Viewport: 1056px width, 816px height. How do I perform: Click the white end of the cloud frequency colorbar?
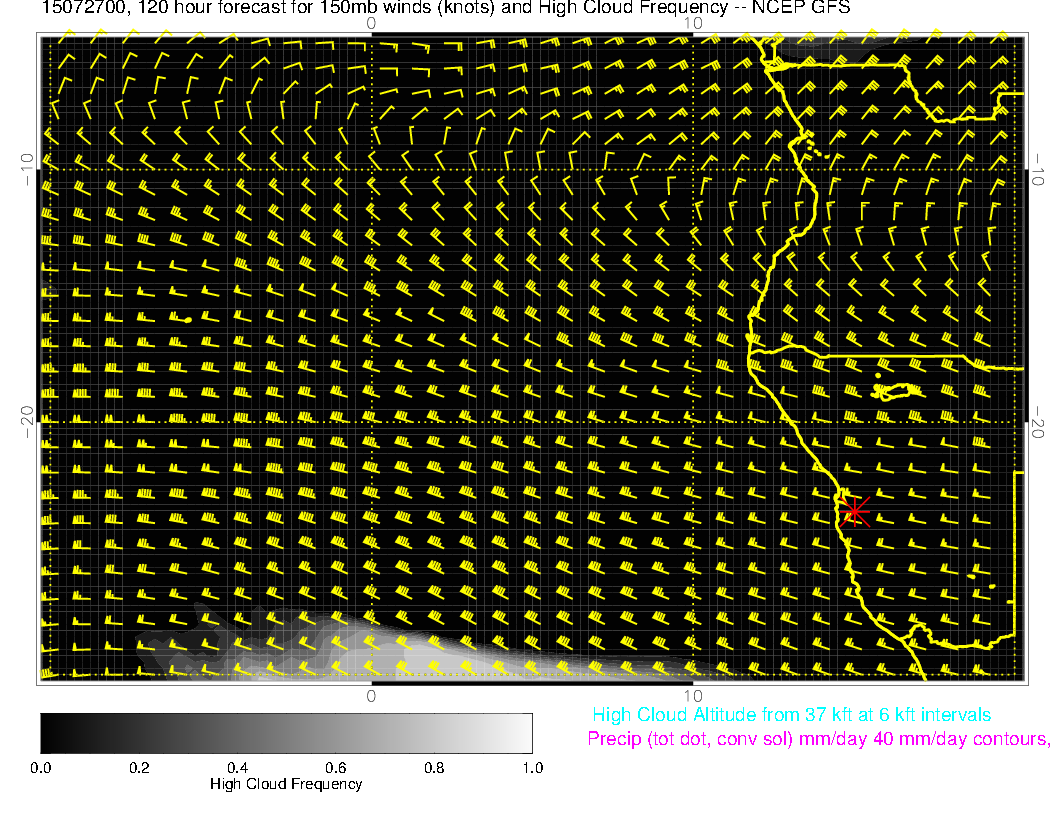(522, 733)
